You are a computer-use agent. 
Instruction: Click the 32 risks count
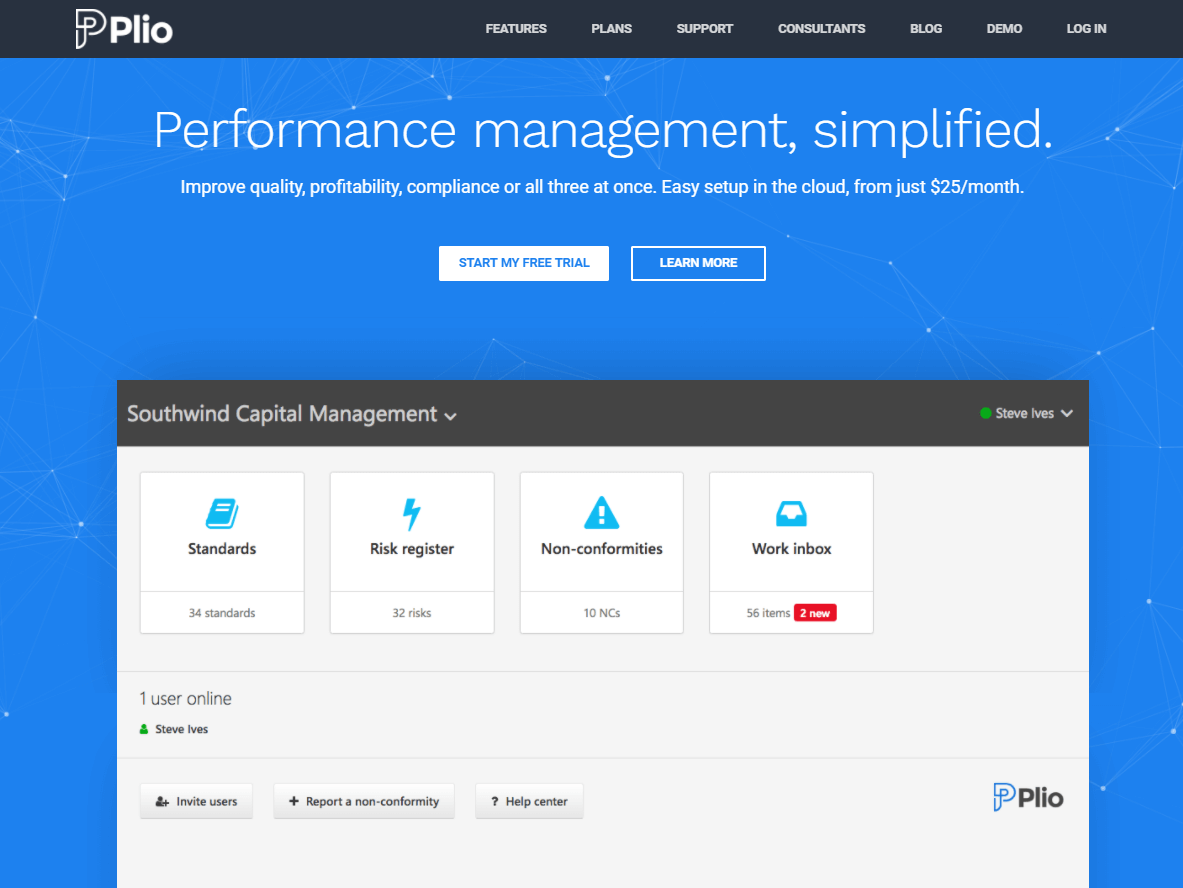(411, 613)
